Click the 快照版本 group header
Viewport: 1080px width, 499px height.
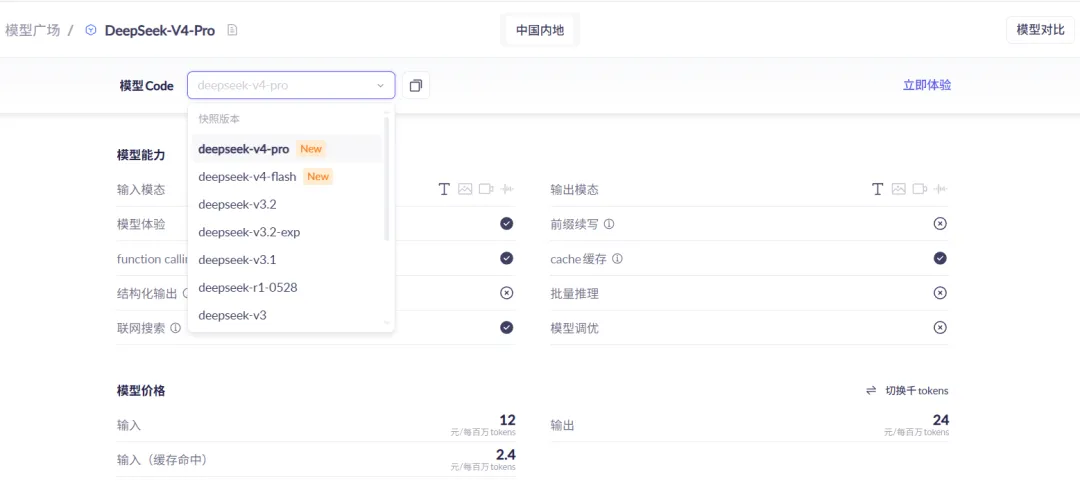coord(219,119)
